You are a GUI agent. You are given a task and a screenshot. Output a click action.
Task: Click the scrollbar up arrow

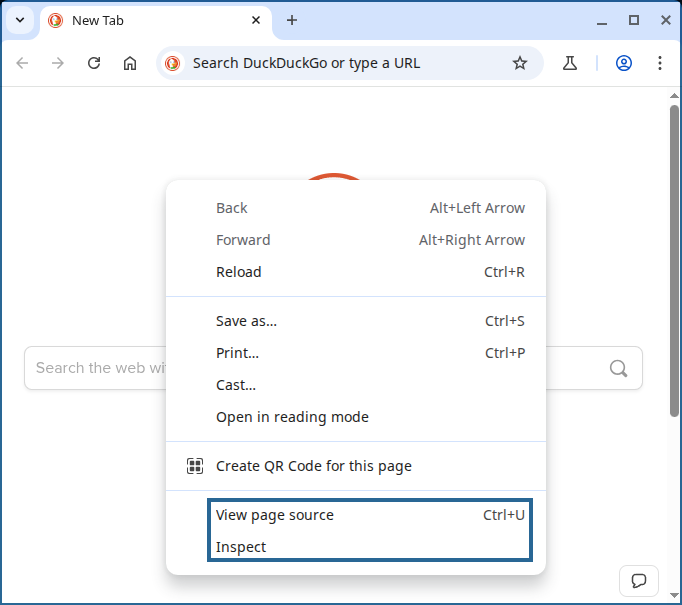674,96
